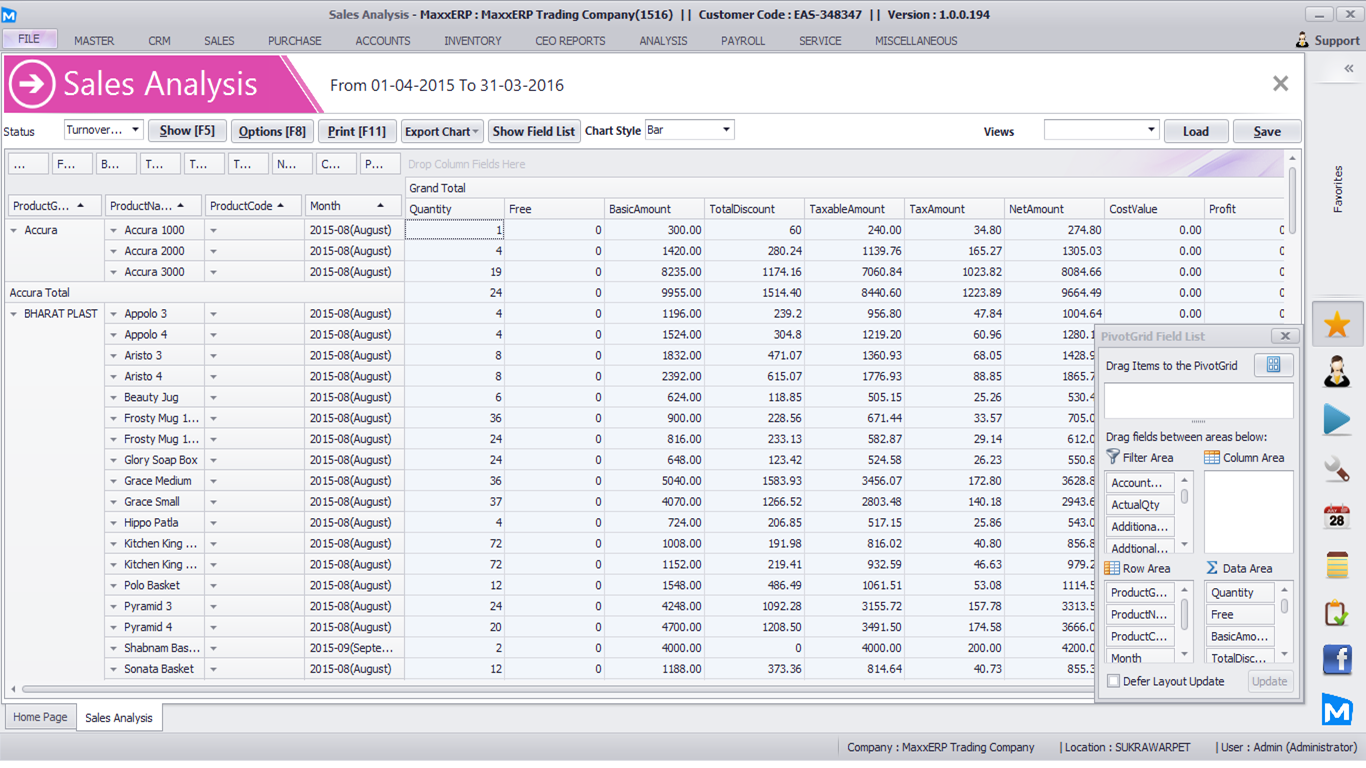Open the calendar icon in sidebar
The width and height of the screenshot is (1366, 768).
pos(1337,516)
